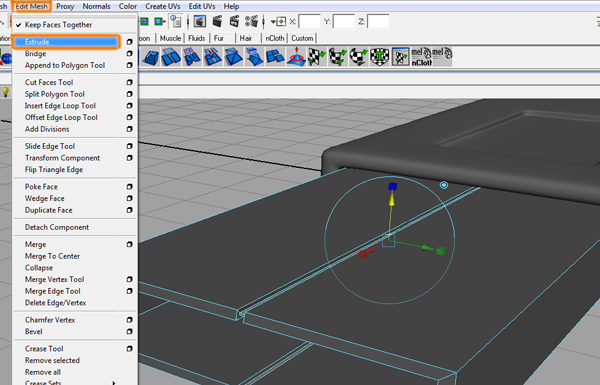600x385 pixels.
Task: Open Insert Edge Loop Tool option box
Action: (129, 106)
